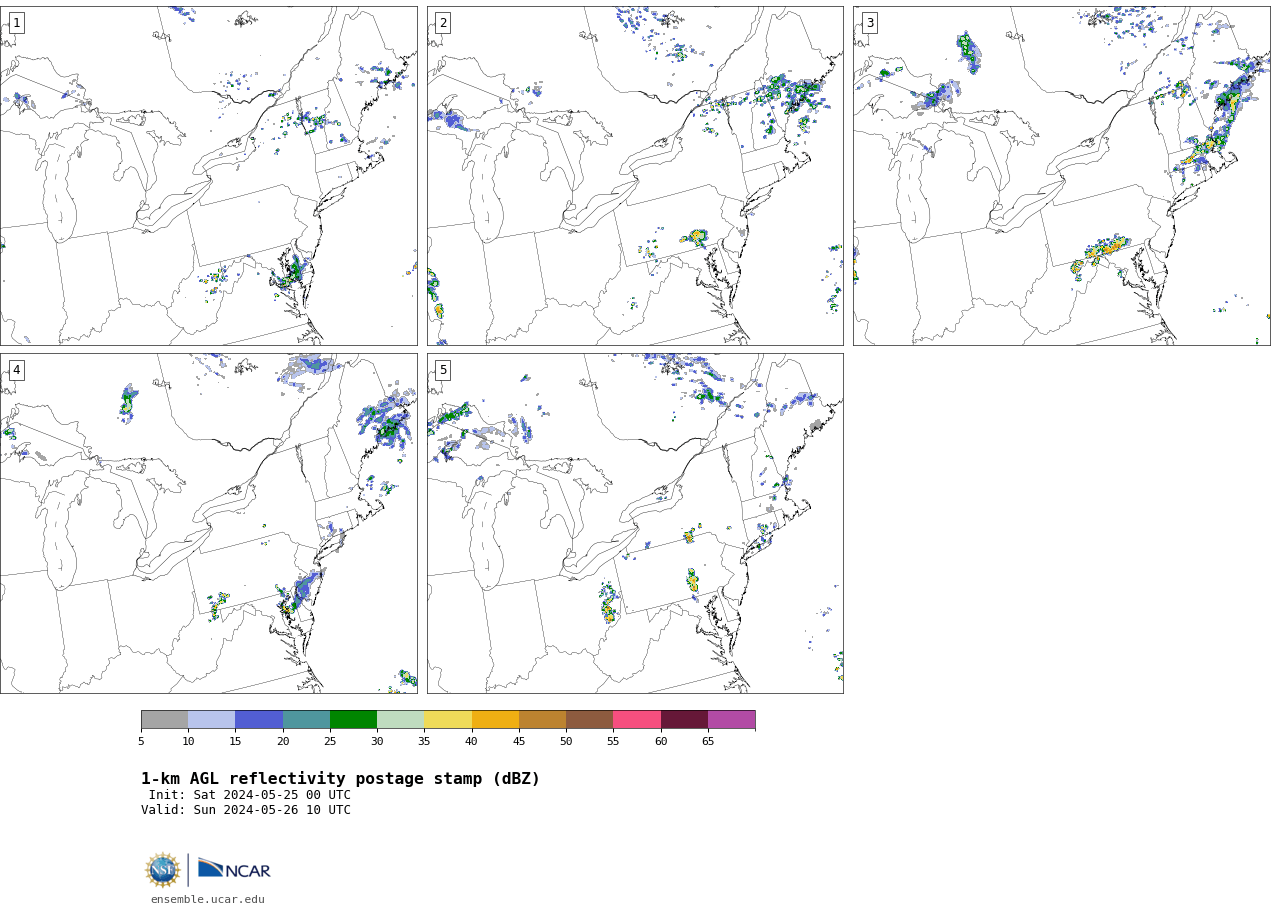Click the panel number label '4'
Viewport: 1280px width, 910px height.
click(x=16, y=370)
